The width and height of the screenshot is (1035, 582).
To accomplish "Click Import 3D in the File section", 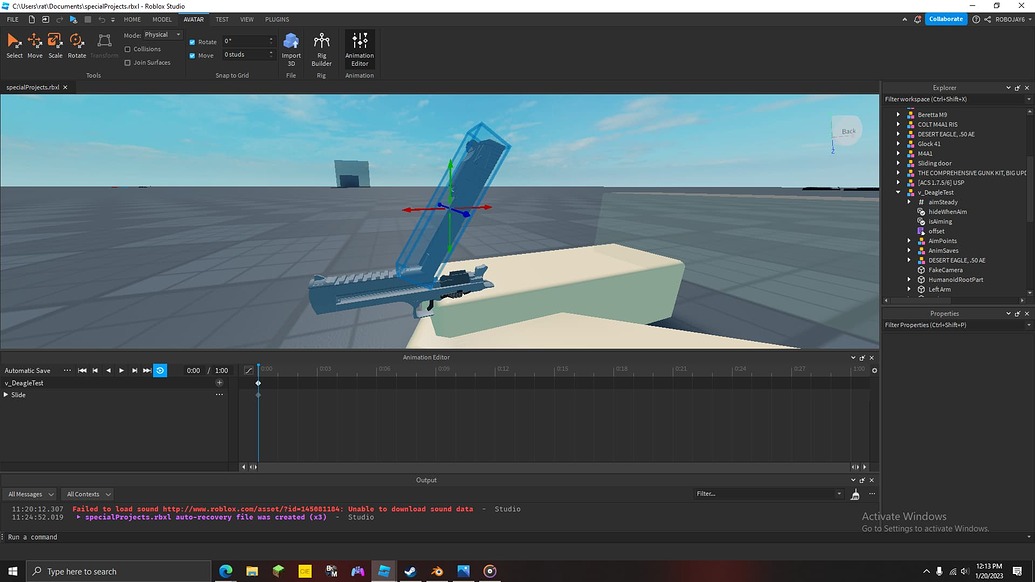I will [x=290, y=47].
